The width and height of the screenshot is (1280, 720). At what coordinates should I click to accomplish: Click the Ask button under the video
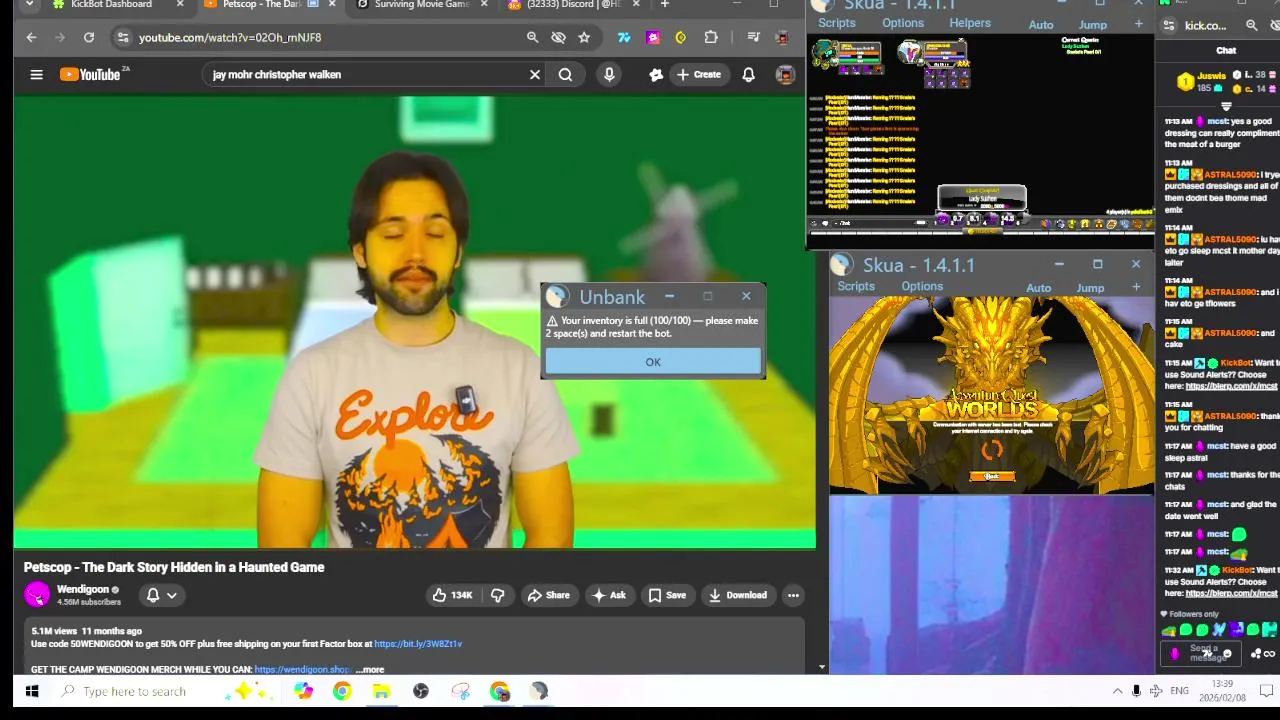pyautogui.click(x=609, y=595)
